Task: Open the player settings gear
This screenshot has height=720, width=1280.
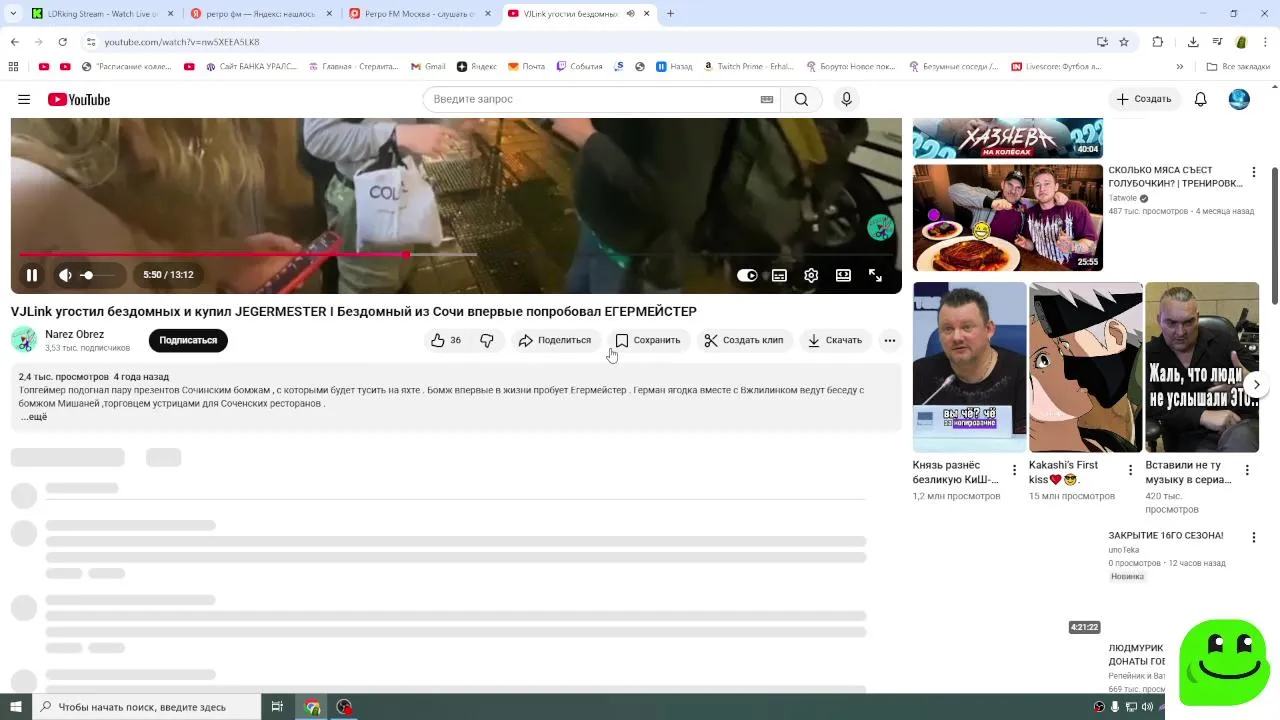Action: tap(811, 275)
